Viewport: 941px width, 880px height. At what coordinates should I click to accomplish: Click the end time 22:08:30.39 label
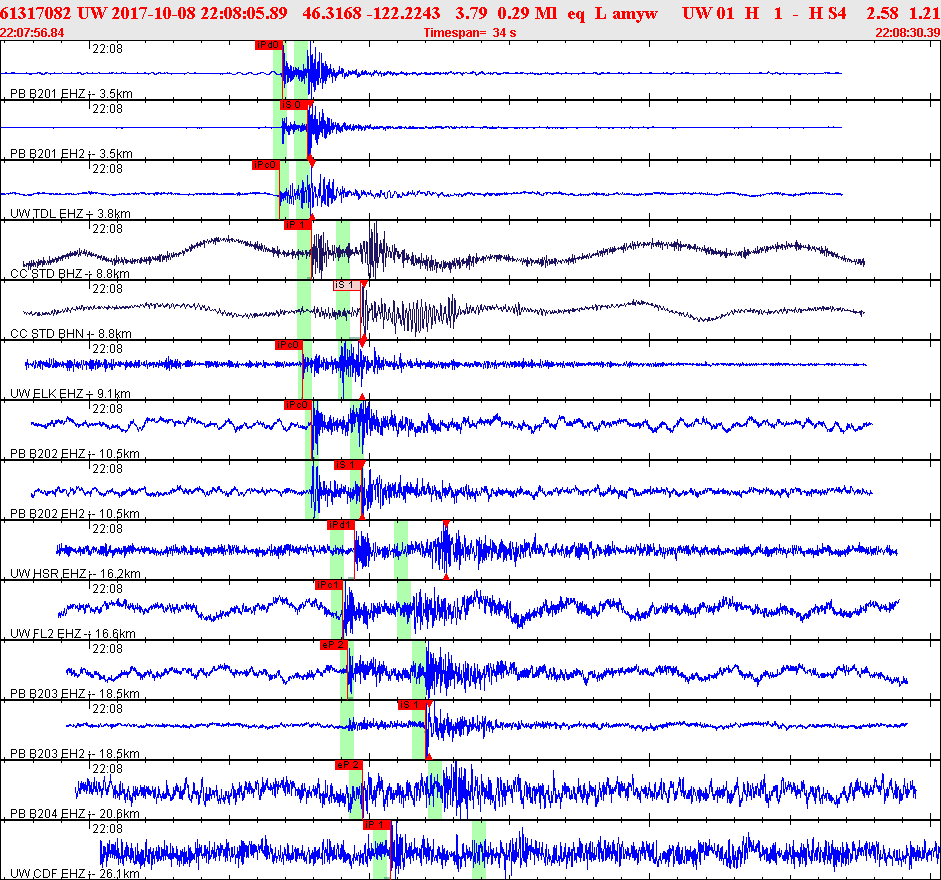[908, 32]
